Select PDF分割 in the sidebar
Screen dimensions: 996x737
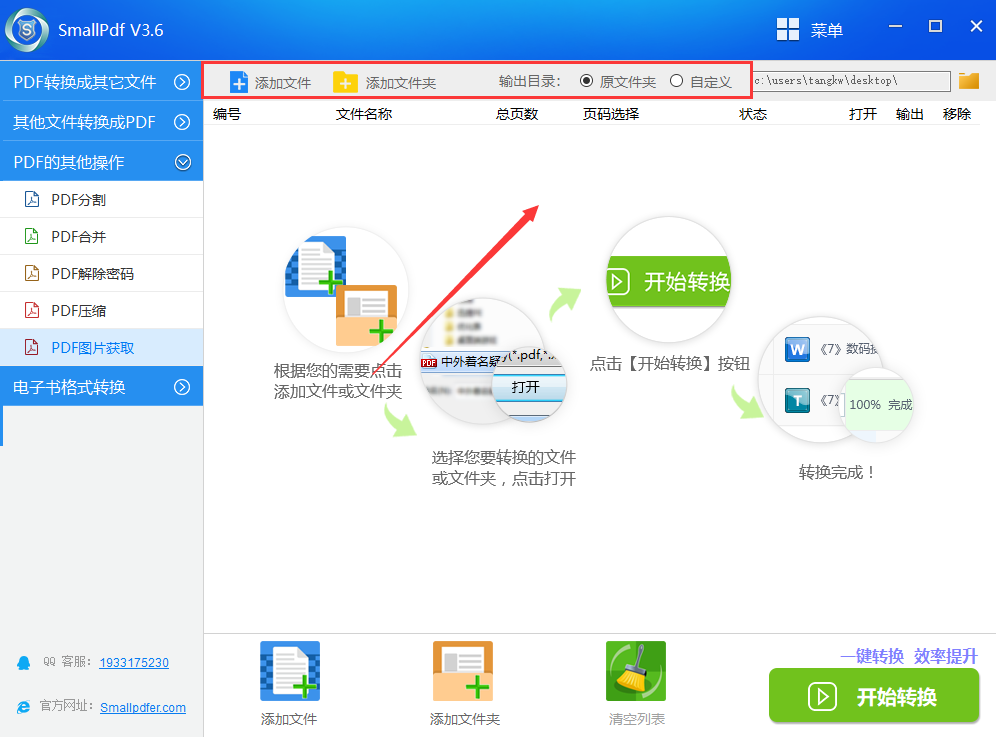pos(102,199)
